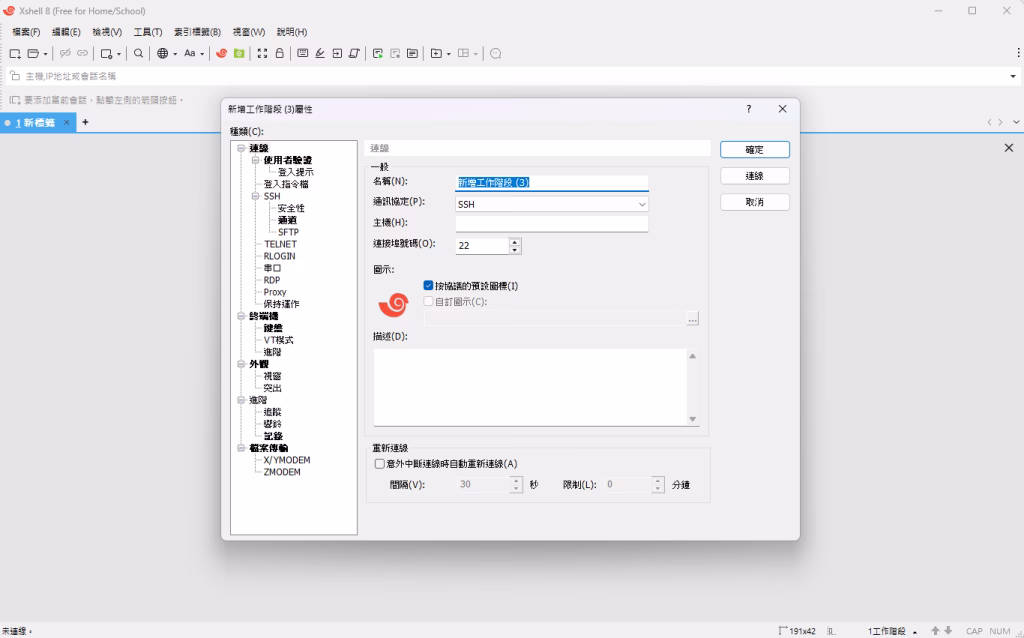This screenshot has width=1024, height=638.
Task: Click the 確定 button
Action: pyautogui.click(x=754, y=150)
